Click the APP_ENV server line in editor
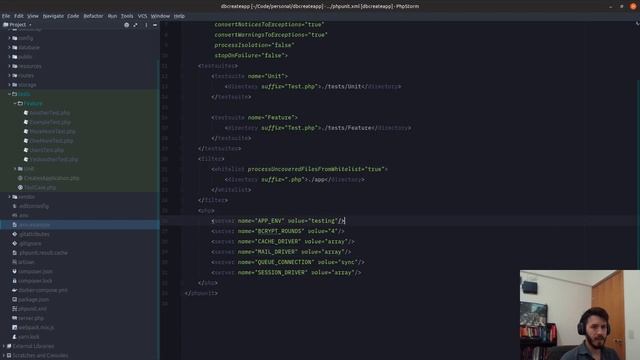Viewport: 640px width, 360px height. coord(278,221)
